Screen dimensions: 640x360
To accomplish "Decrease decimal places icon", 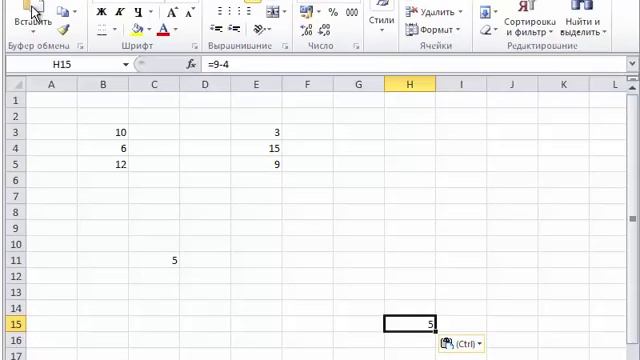I will point(324,29).
